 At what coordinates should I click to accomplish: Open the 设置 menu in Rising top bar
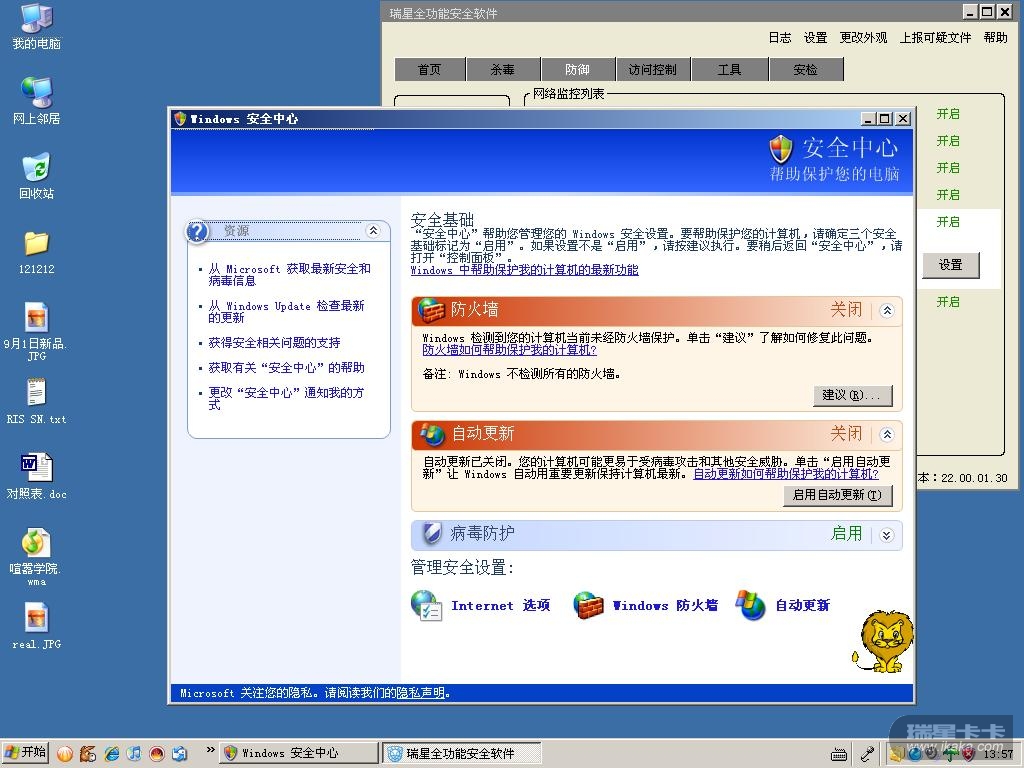click(x=815, y=38)
